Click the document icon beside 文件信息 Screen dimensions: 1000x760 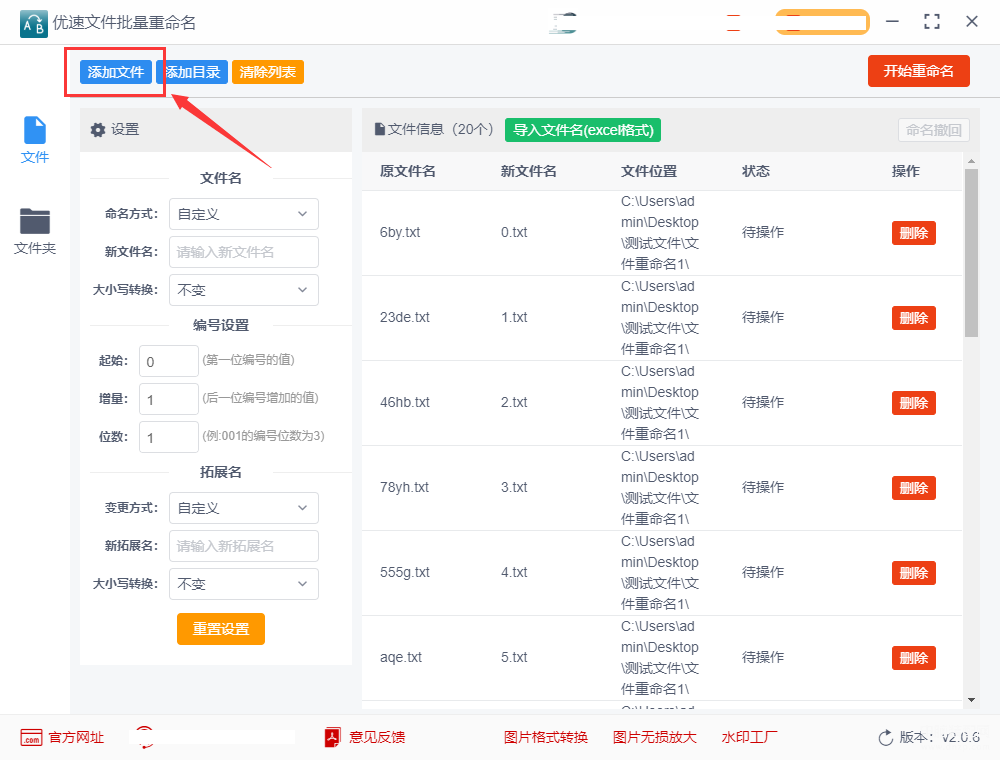(379, 129)
